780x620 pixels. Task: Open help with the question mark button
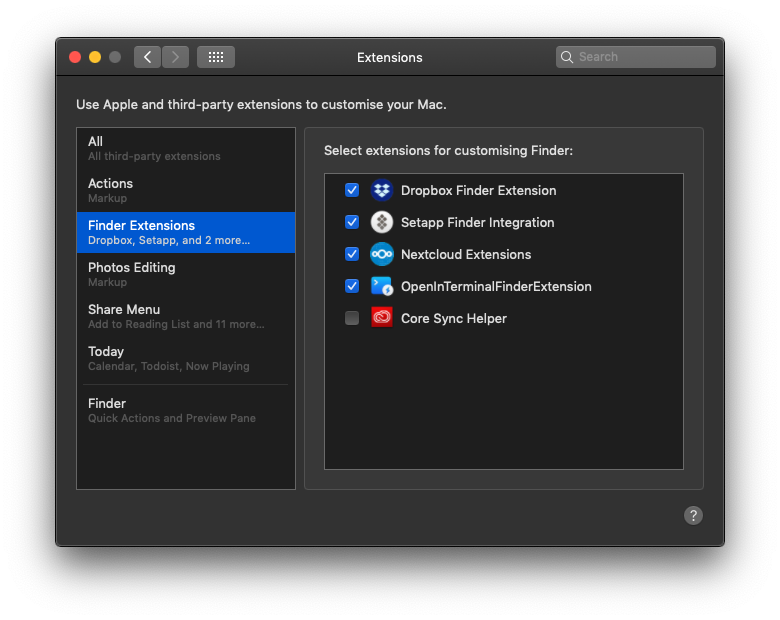tap(693, 516)
